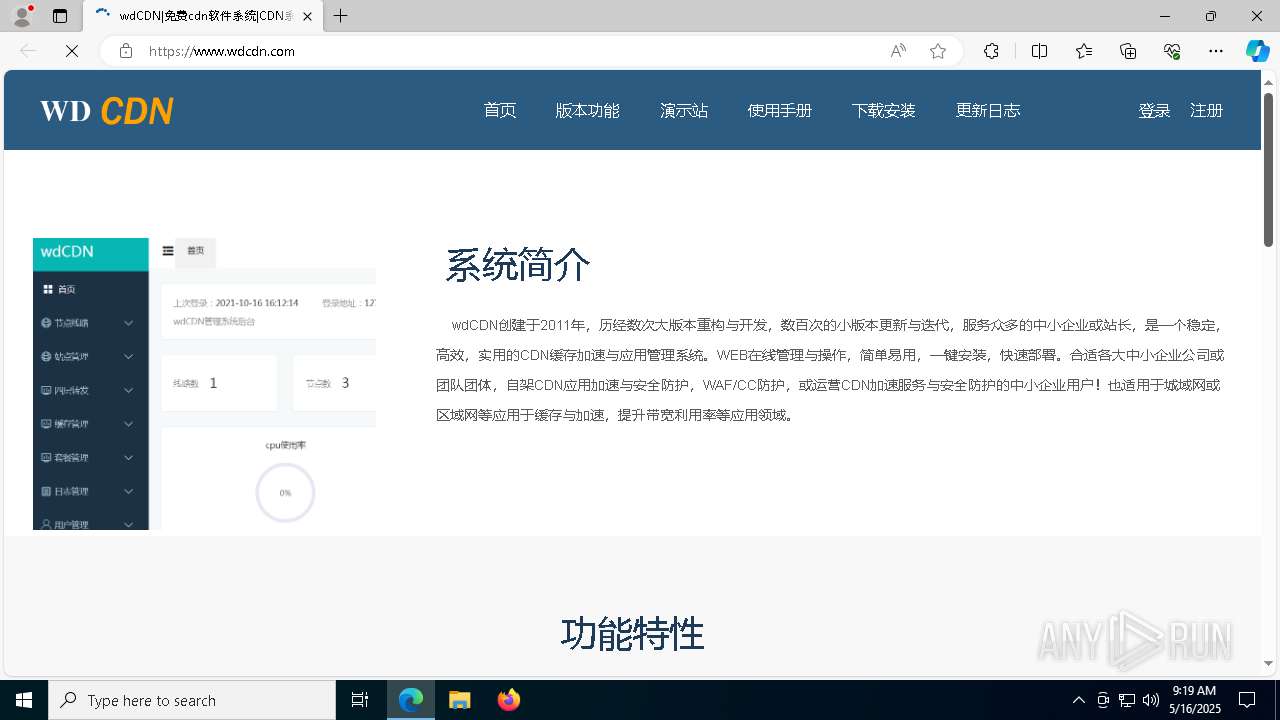Open 下载安装 menu item
The height and width of the screenshot is (720, 1280).
[x=884, y=111]
